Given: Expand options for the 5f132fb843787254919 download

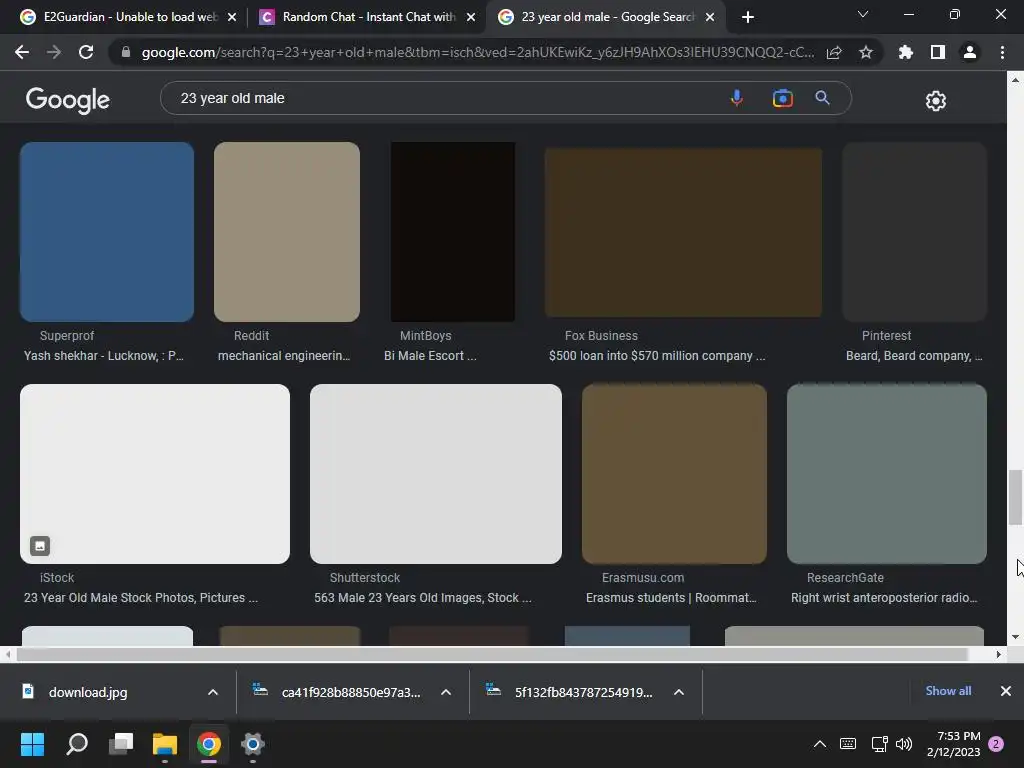Looking at the screenshot, I should pyautogui.click(x=679, y=692).
